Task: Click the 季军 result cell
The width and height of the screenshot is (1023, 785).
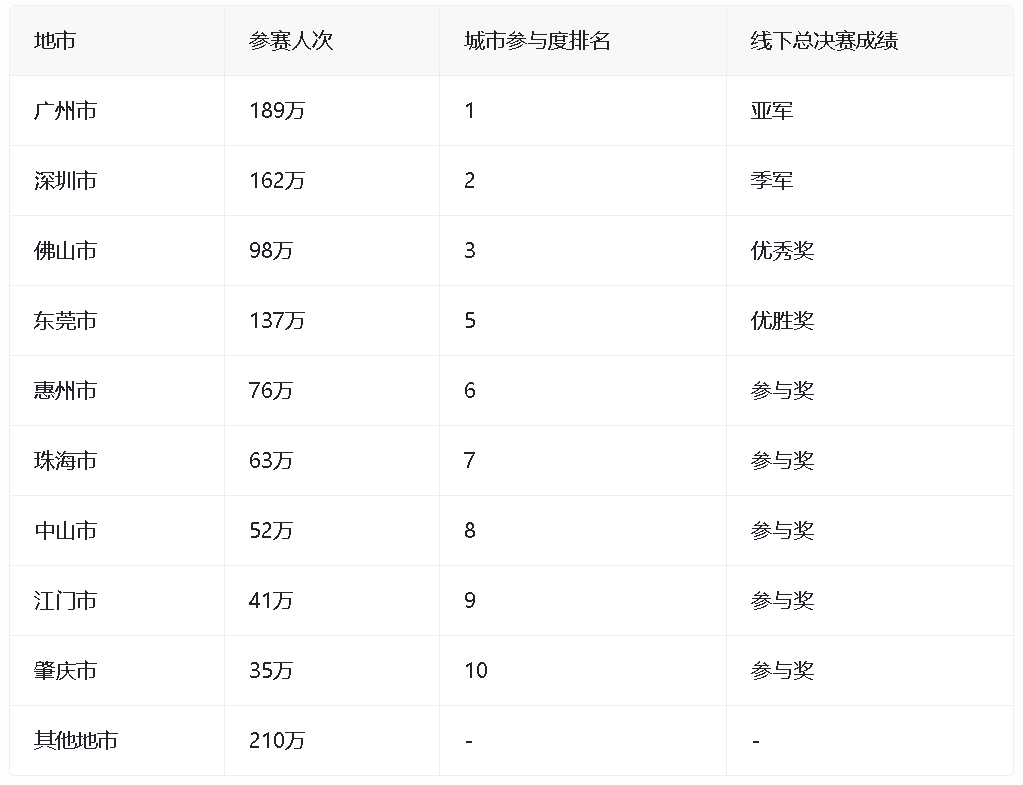Action: (771, 181)
